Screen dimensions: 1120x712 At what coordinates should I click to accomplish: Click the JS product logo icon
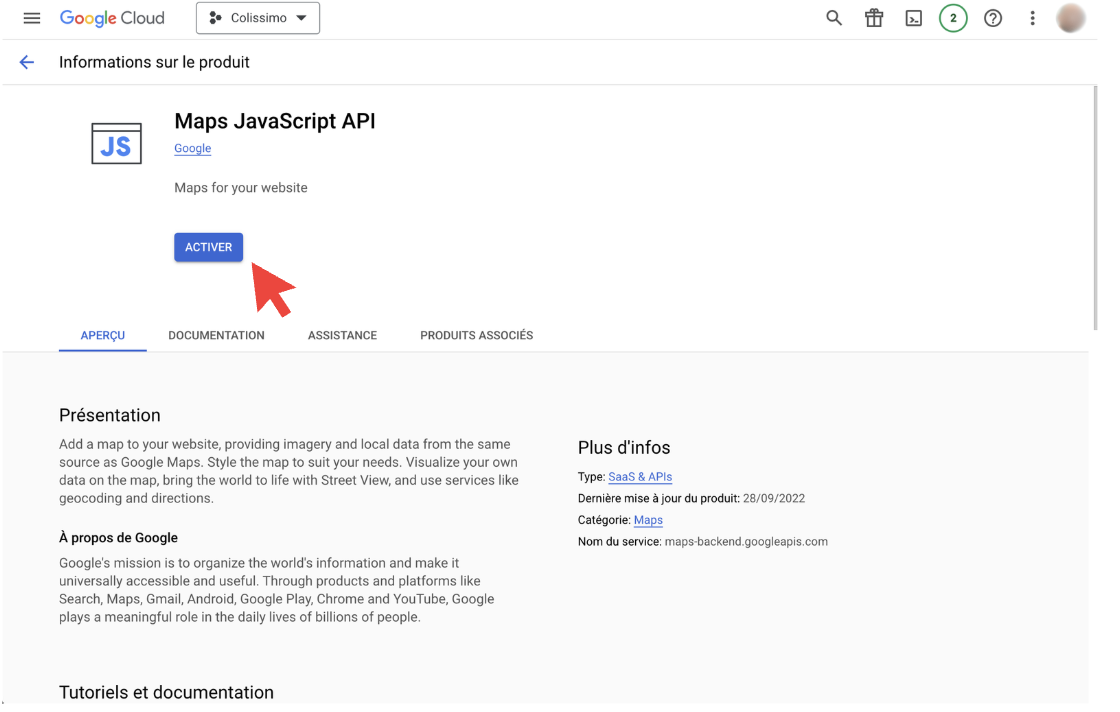point(116,144)
